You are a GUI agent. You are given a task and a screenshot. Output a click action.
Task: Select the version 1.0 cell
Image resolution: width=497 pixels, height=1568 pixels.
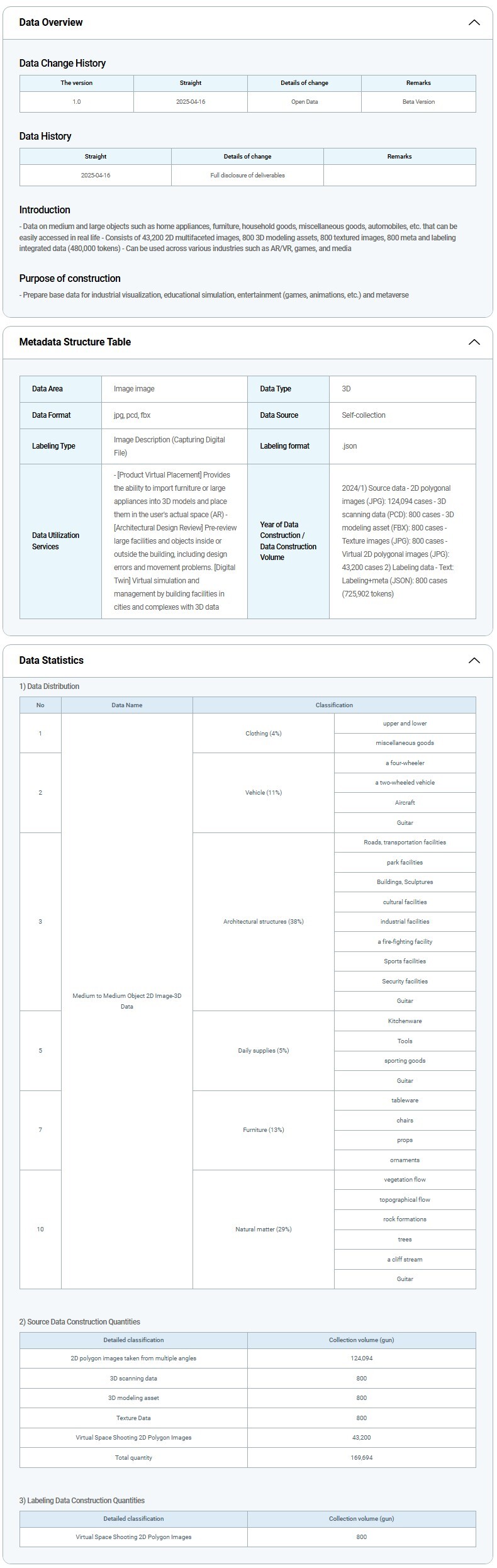point(77,102)
